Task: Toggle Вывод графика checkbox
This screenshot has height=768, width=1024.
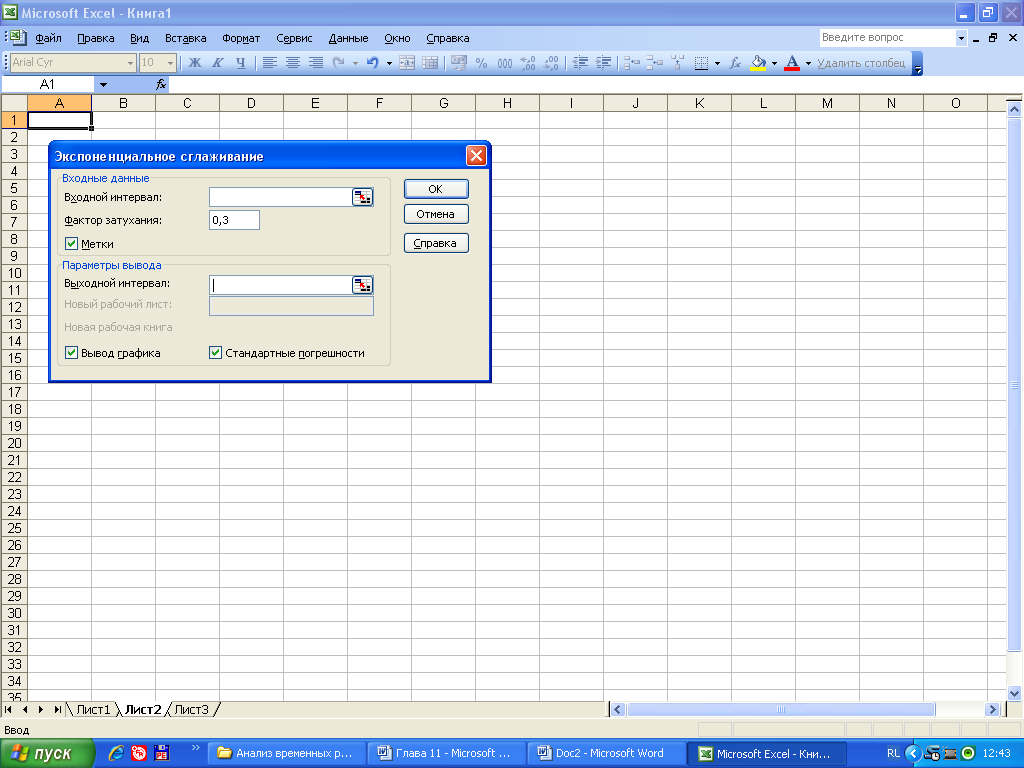Action: [72, 353]
